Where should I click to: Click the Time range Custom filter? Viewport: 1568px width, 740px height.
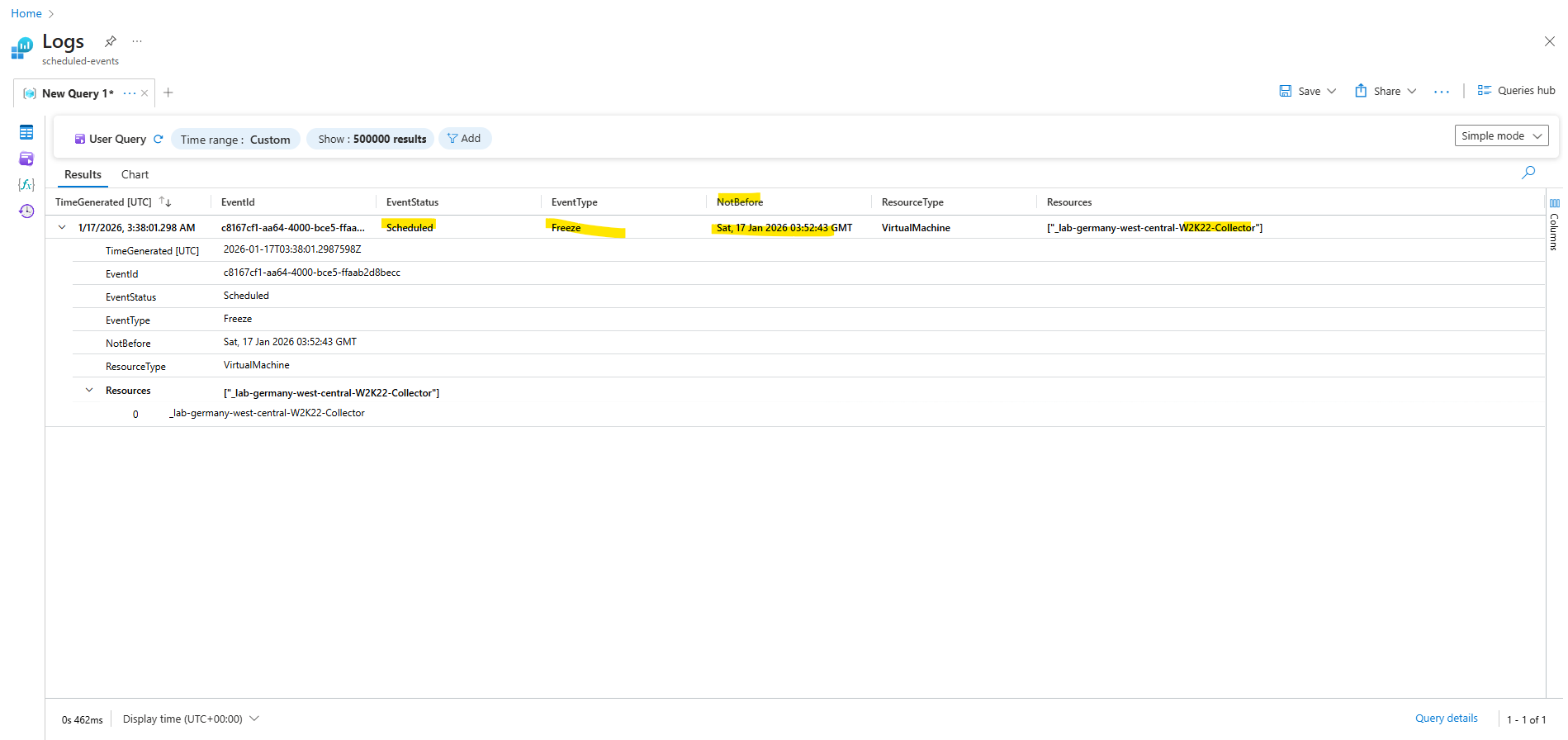tap(235, 140)
